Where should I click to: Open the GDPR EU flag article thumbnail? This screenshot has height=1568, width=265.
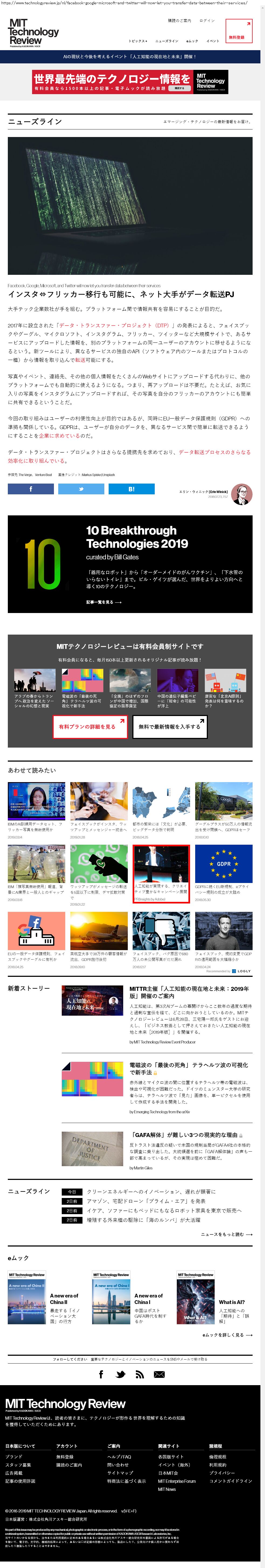click(224, 864)
